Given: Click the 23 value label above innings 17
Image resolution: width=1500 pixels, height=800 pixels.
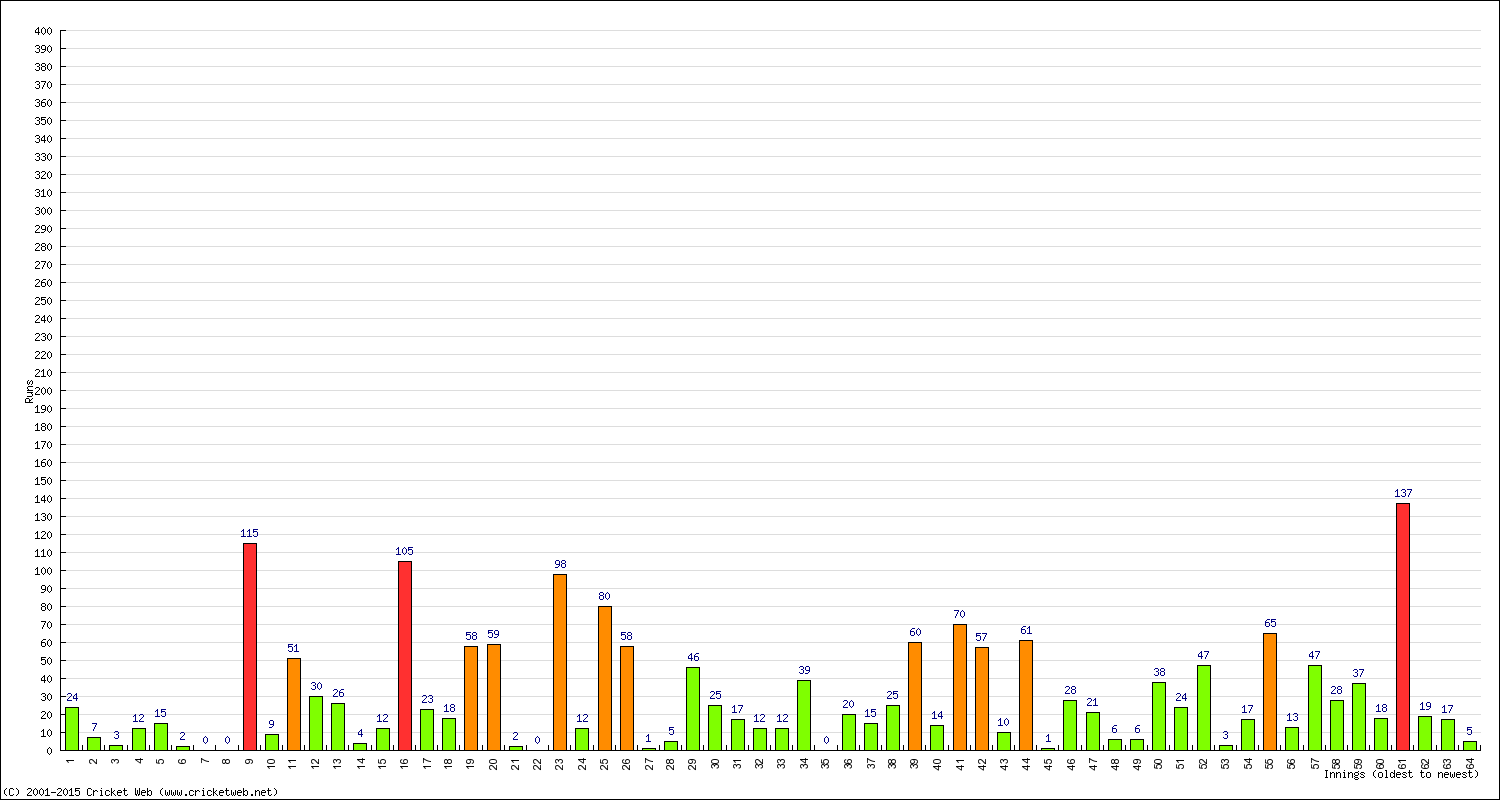Looking at the screenshot, I should (x=427, y=699).
